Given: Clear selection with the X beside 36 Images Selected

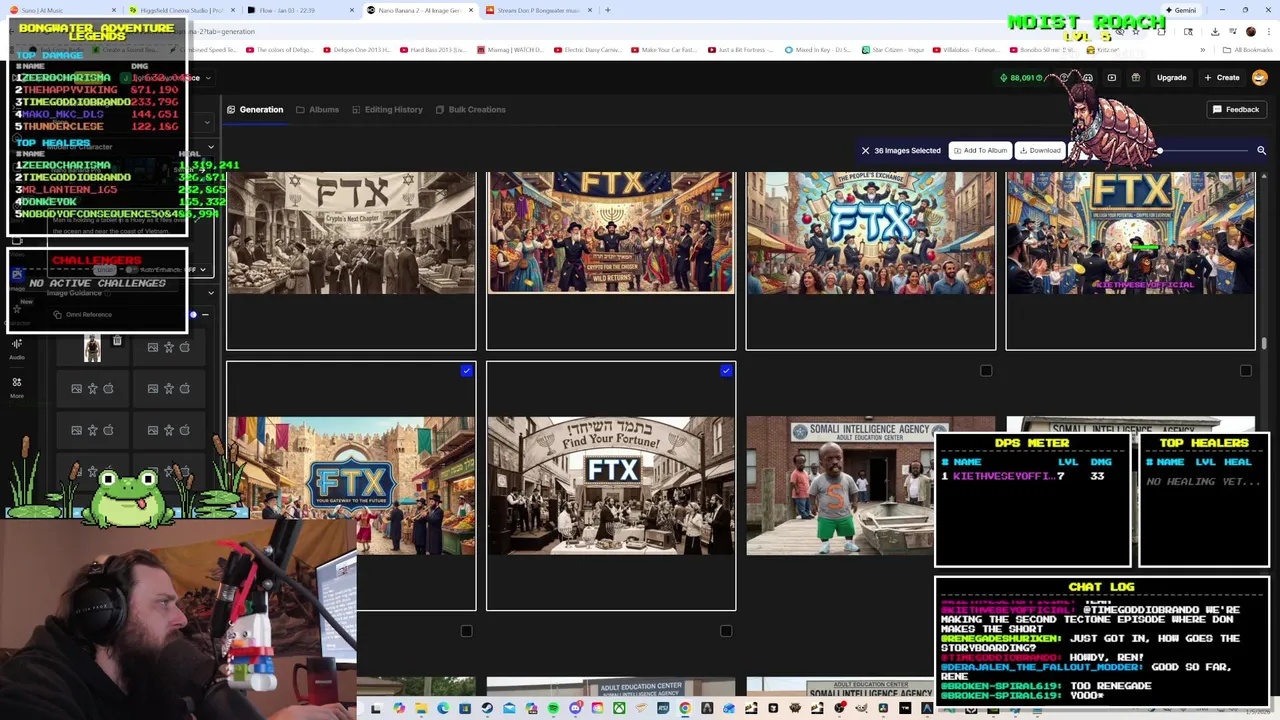Looking at the screenshot, I should coord(865,150).
